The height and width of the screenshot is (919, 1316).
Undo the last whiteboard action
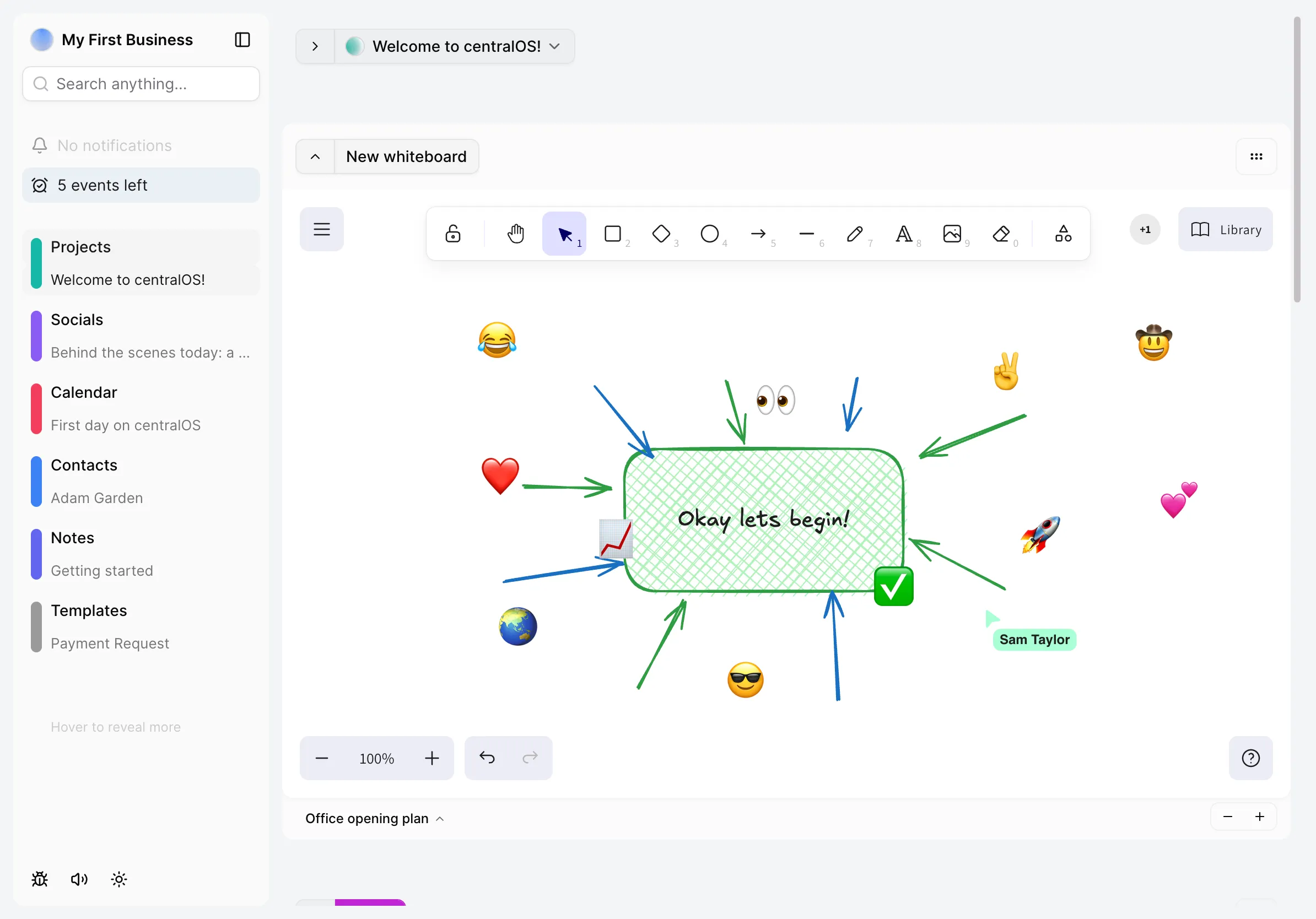click(487, 758)
